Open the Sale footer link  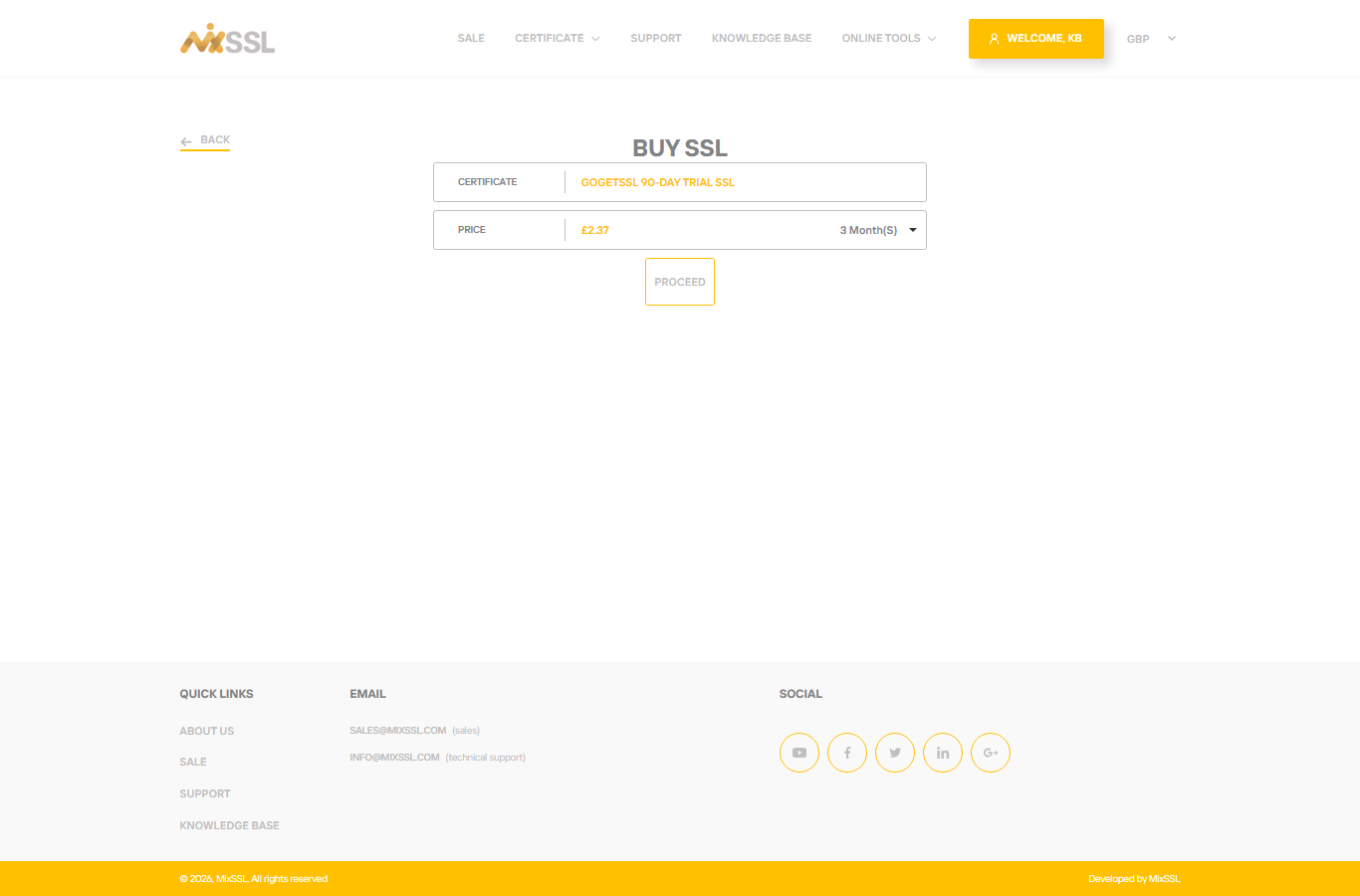193,762
